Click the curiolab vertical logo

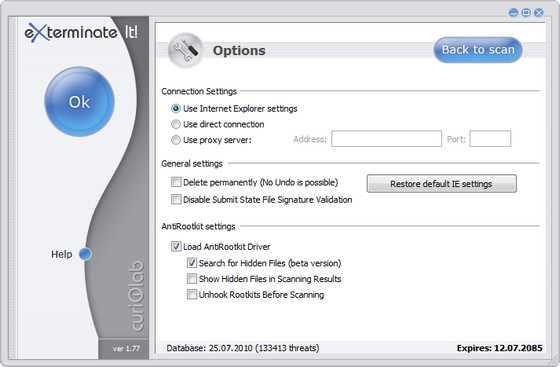click(x=137, y=296)
